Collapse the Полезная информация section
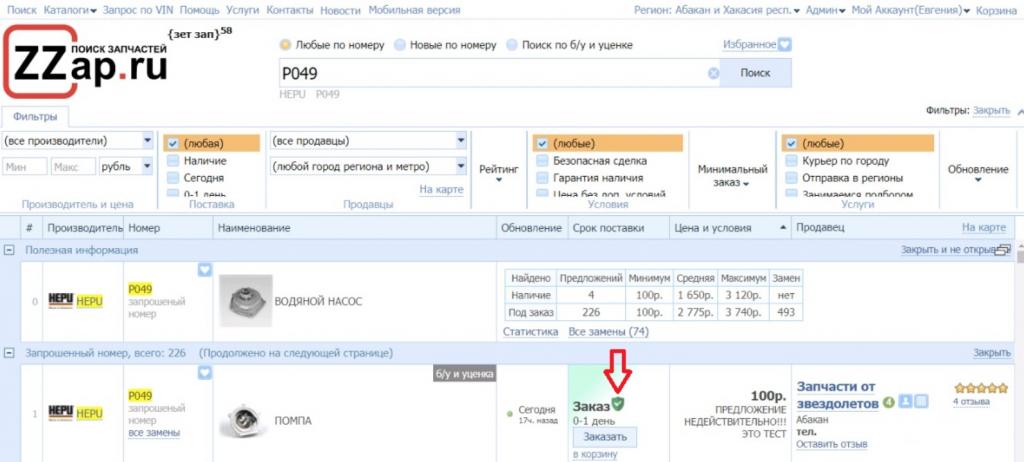1024x462 pixels. [x=10, y=250]
